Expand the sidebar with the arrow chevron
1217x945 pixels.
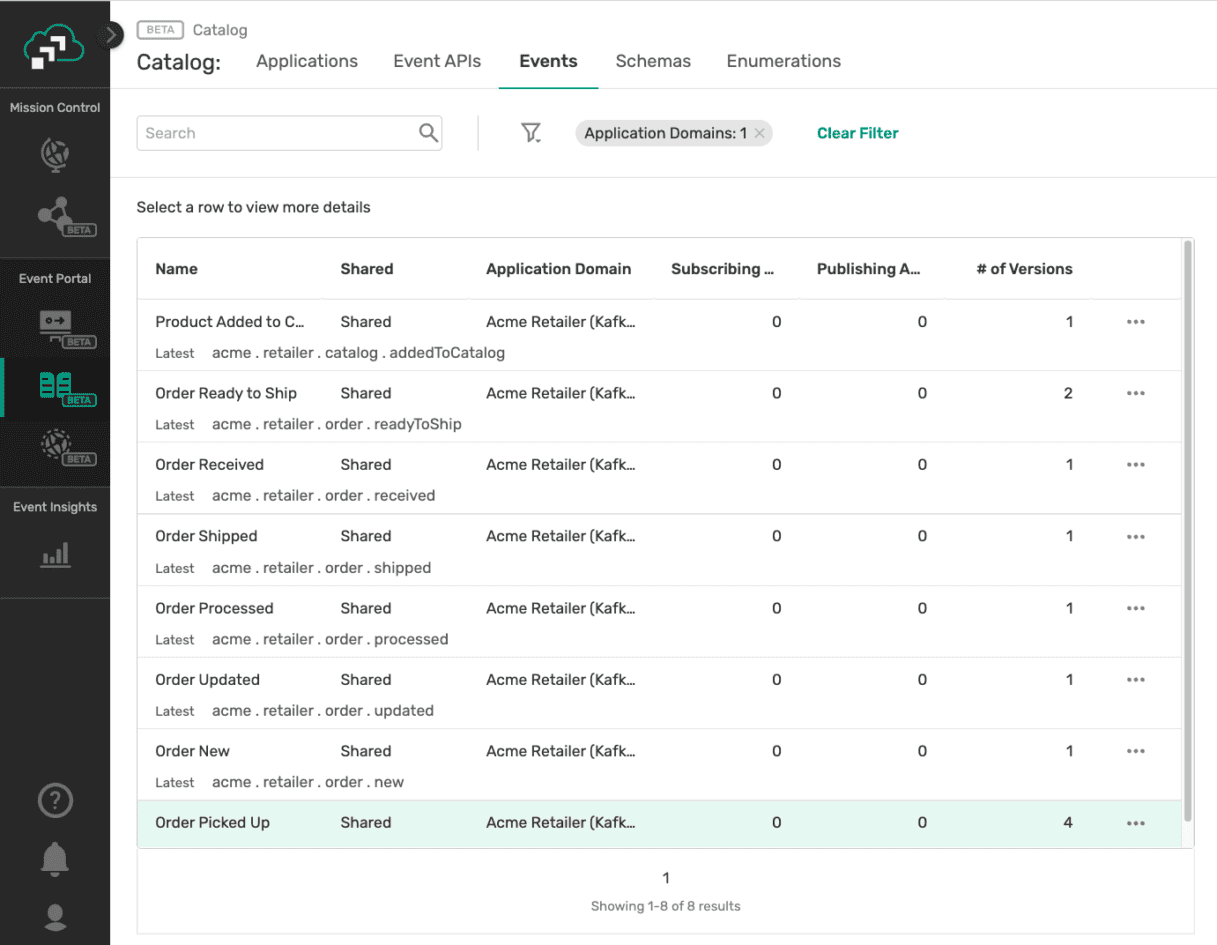112,34
